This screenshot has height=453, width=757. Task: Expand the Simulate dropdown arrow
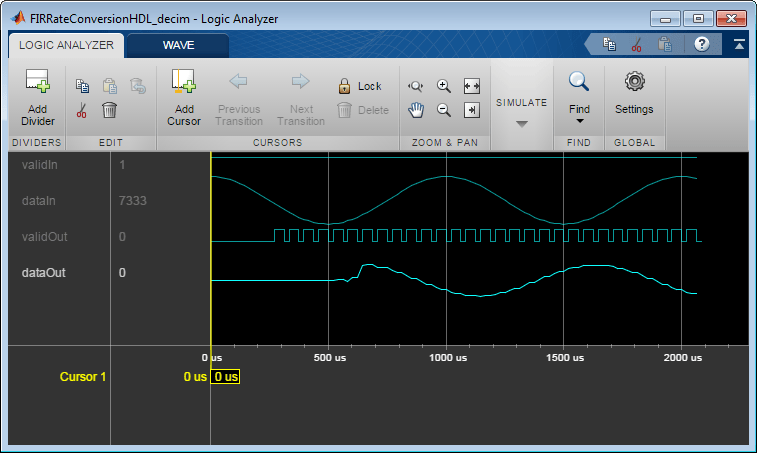coord(521,124)
